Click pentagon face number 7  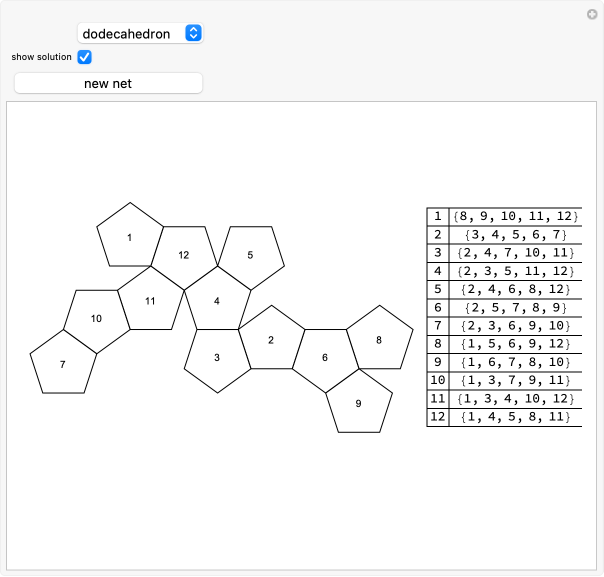point(63,364)
